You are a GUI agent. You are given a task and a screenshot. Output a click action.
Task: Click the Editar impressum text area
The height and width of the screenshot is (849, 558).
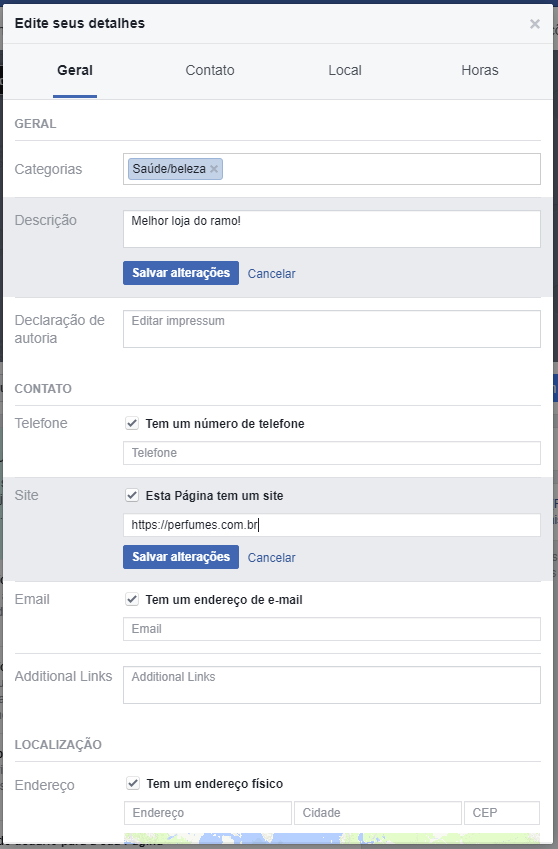pyautogui.click(x=332, y=329)
